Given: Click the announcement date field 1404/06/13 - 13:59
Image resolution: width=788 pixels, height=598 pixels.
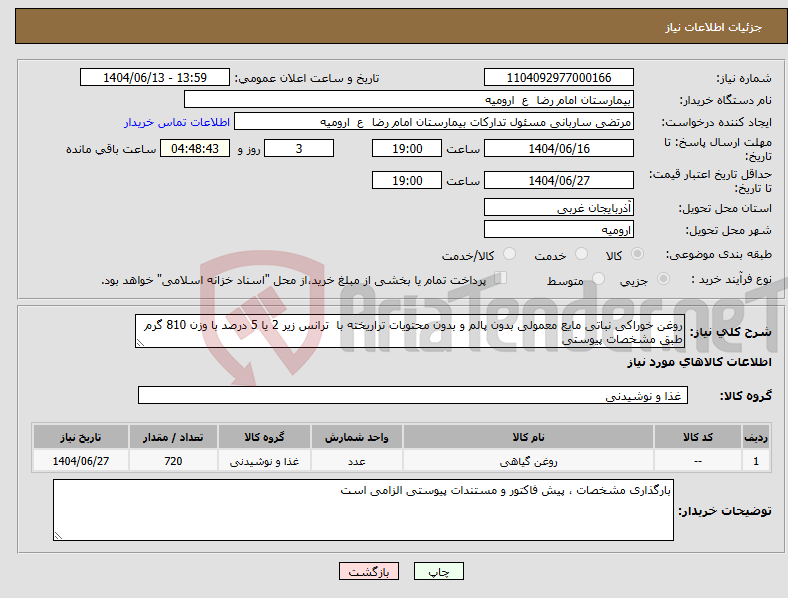Looking at the screenshot, I should coord(155,77).
